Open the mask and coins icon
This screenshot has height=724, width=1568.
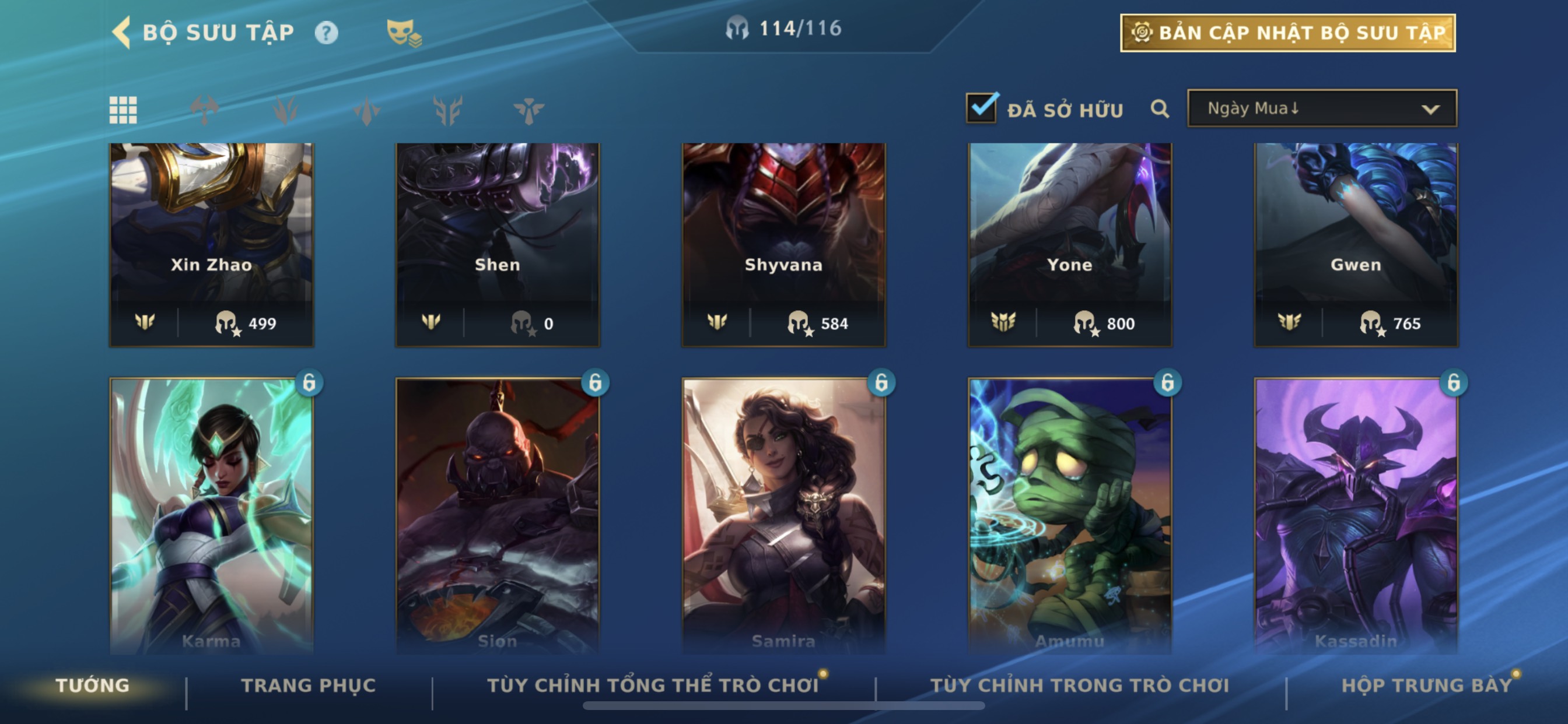click(404, 33)
